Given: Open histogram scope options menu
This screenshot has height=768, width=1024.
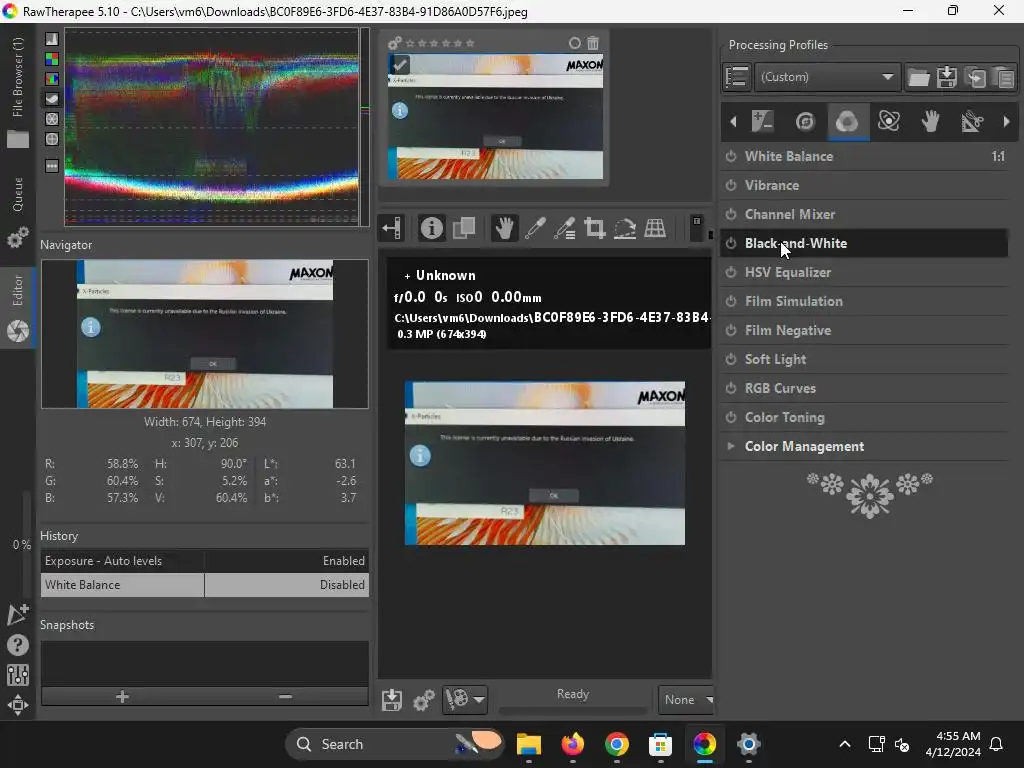Looking at the screenshot, I should click(x=52, y=167).
